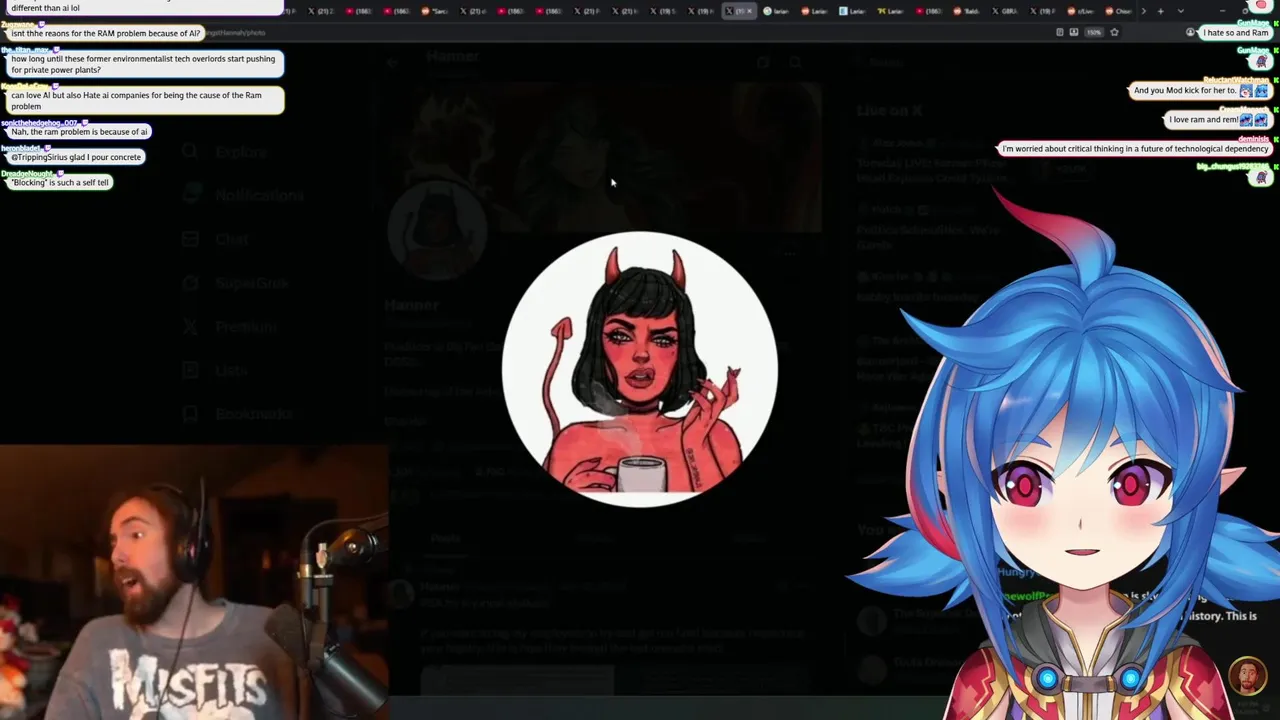The width and height of the screenshot is (1280, 720).
Task: Select the dimmed Posts tab on the profile
Action: click(446, 538)
